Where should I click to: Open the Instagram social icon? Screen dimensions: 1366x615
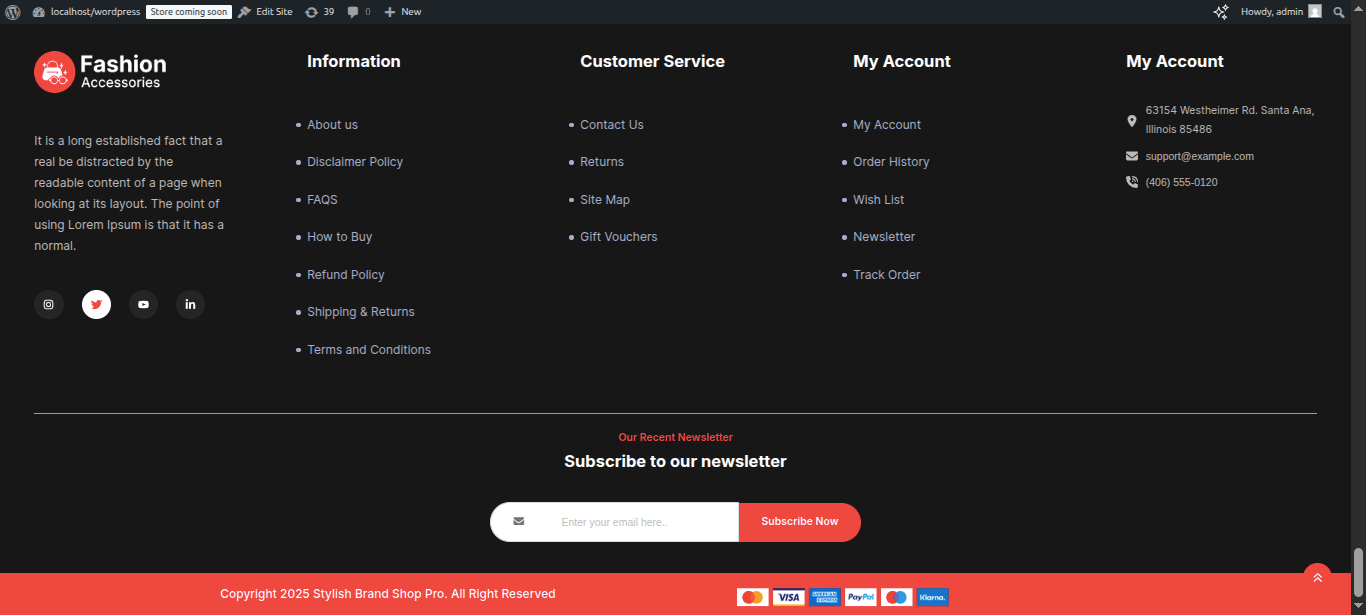click(49, 305)
